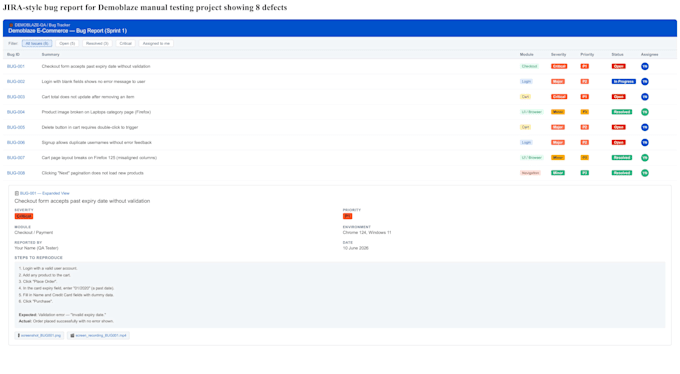Open the BUG-008 link

16,173
